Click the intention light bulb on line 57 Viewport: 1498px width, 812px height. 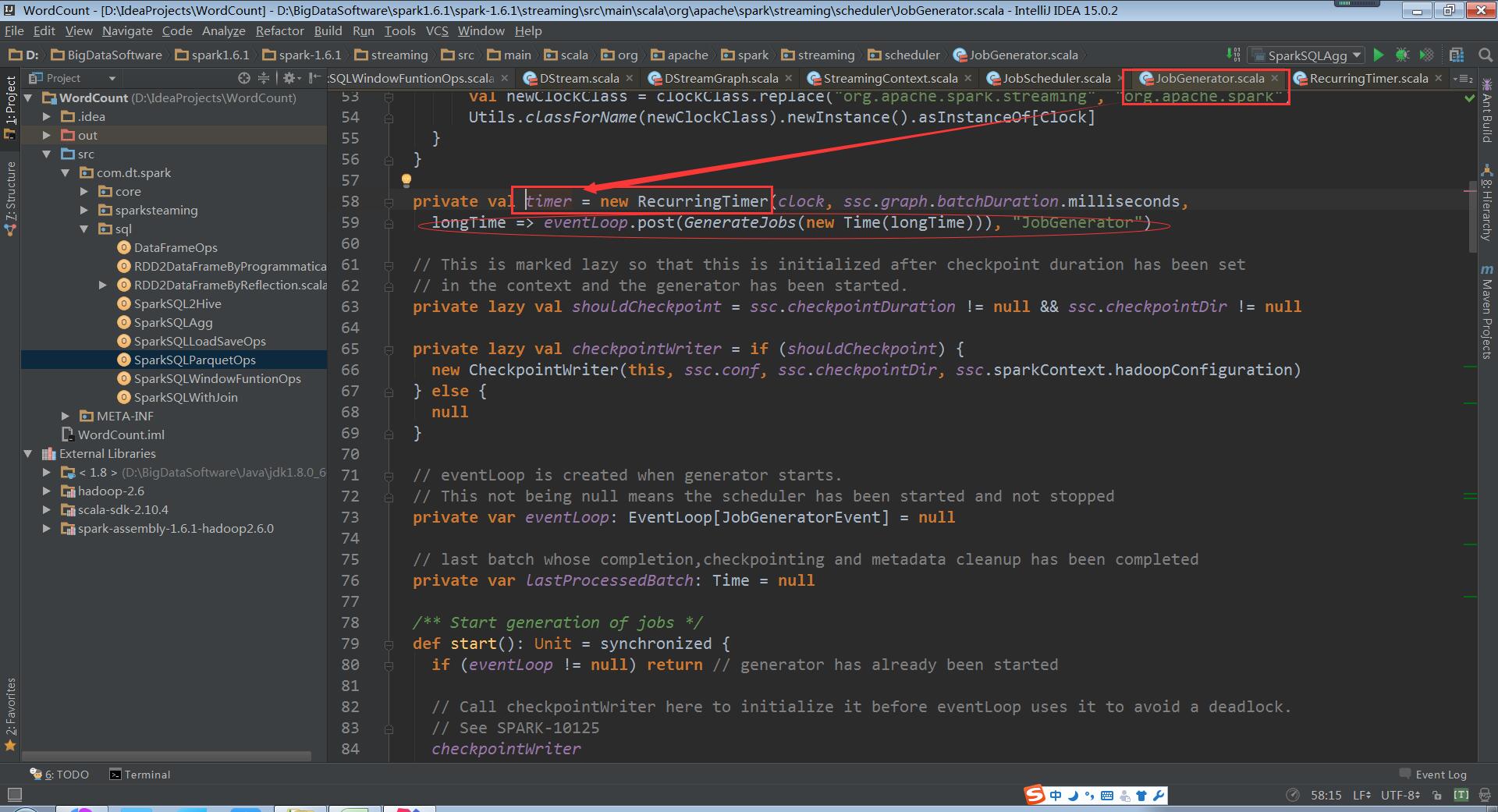pos(406,180)
